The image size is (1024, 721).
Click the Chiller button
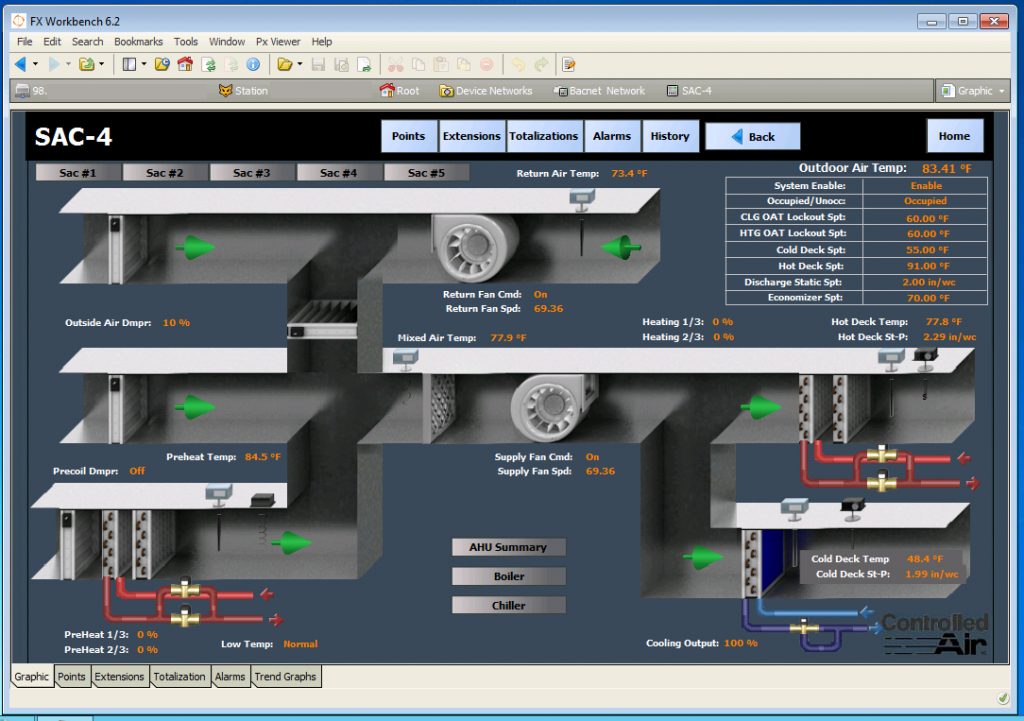(x=508, y=605)
